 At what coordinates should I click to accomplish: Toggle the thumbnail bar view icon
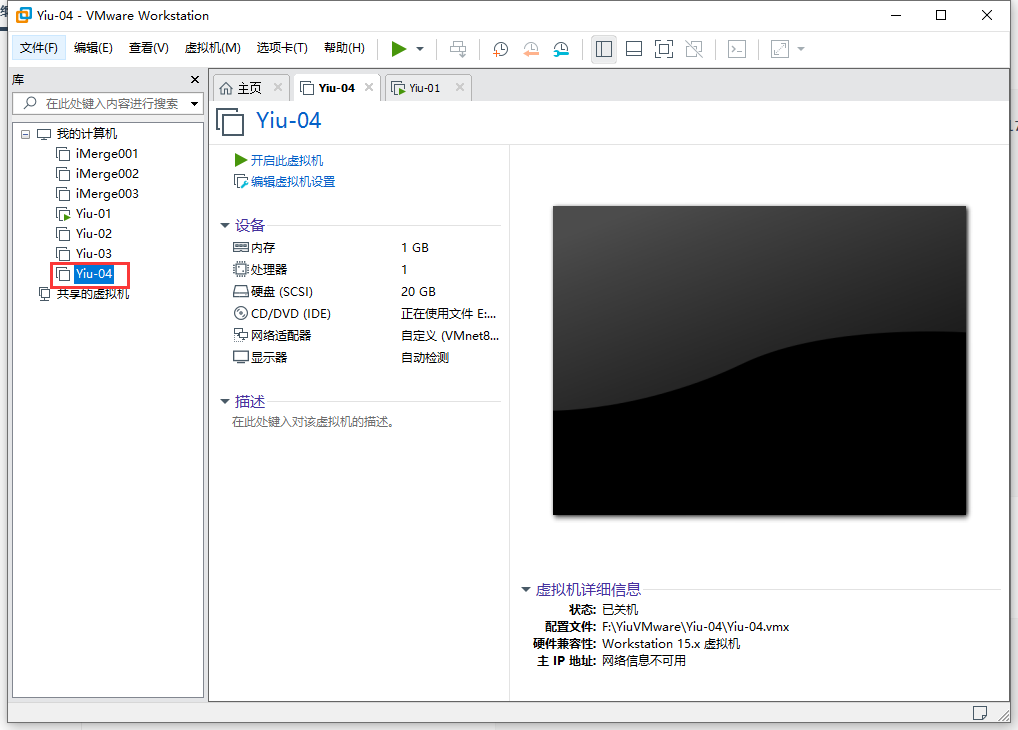coord(634,49)
